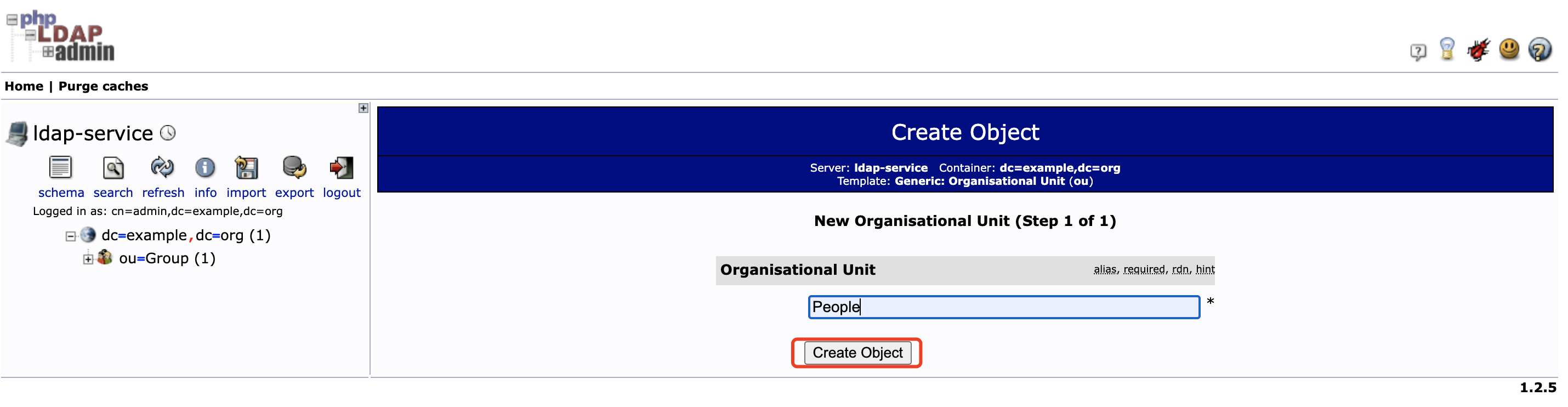This screenshot has width=1568, height=407.
Task: Click the red bug report icon
Action: (x=1478, y=49)
